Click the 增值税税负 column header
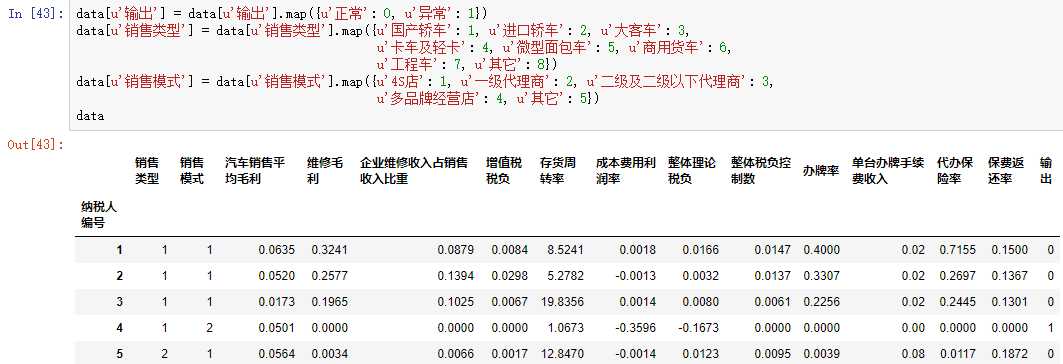1063x364 pixels. [504, 171]
